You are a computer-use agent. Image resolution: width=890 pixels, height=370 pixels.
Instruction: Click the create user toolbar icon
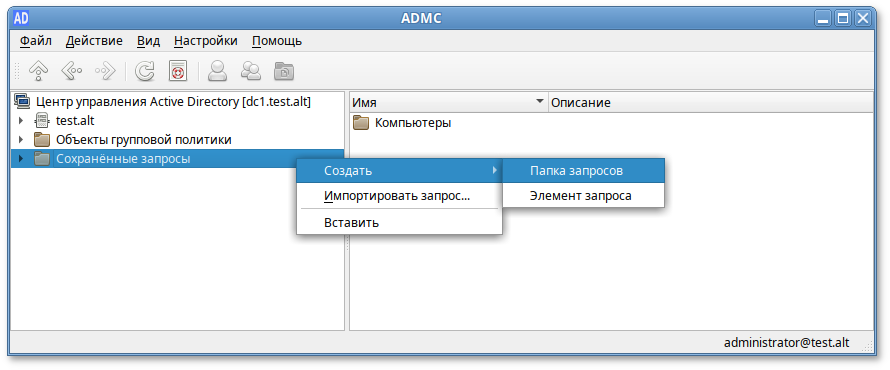[x=217, y=70]
